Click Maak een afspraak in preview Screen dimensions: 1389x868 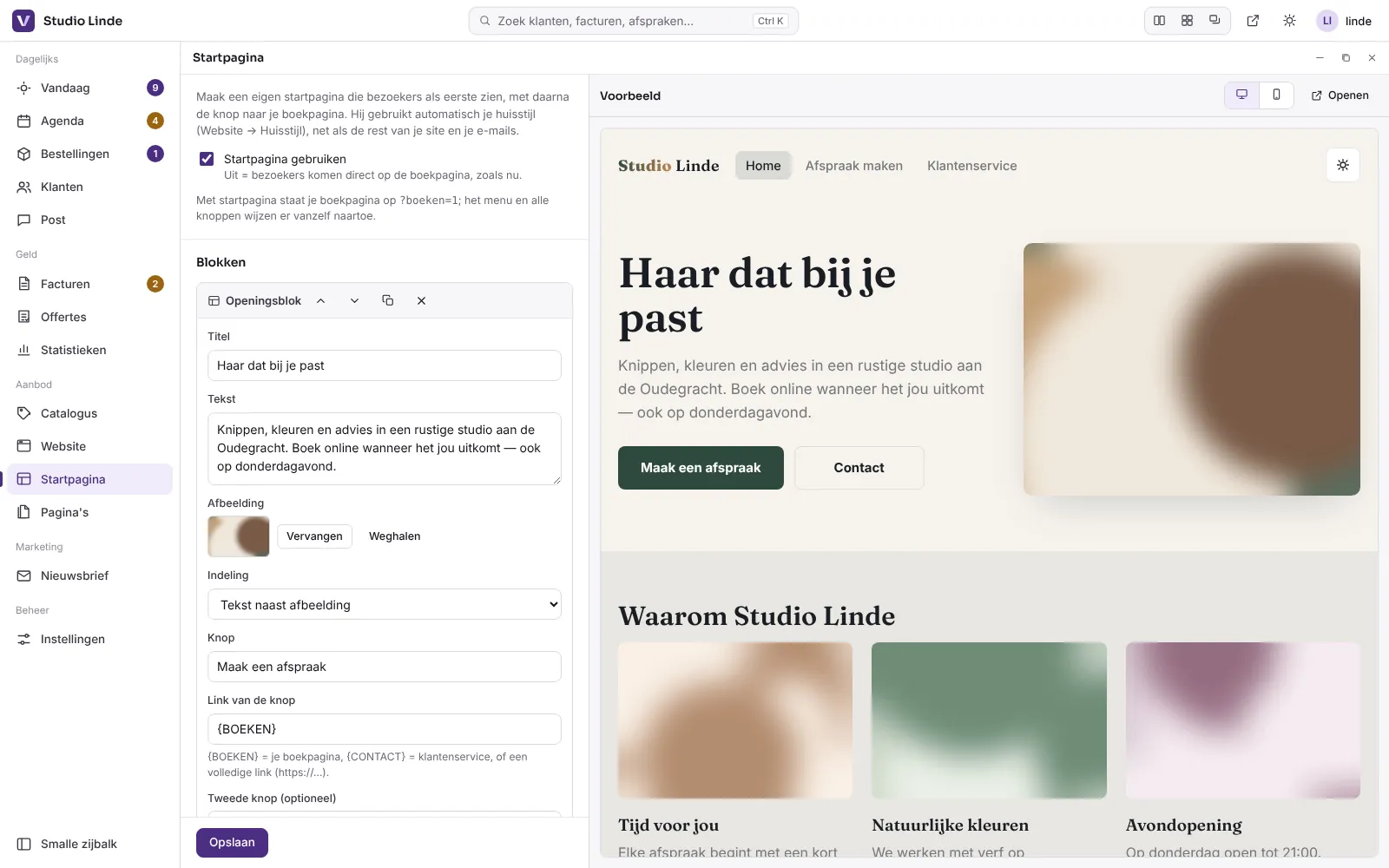coord(701,468)
